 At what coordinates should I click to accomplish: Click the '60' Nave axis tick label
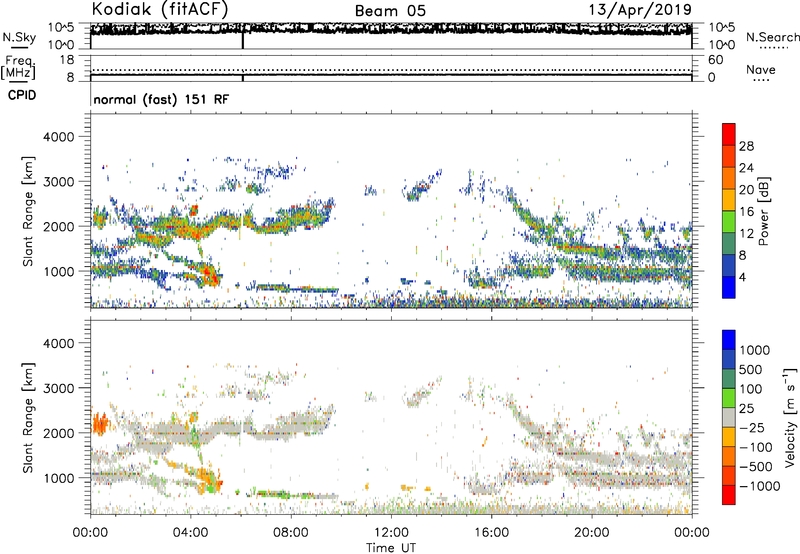(715, 60)
